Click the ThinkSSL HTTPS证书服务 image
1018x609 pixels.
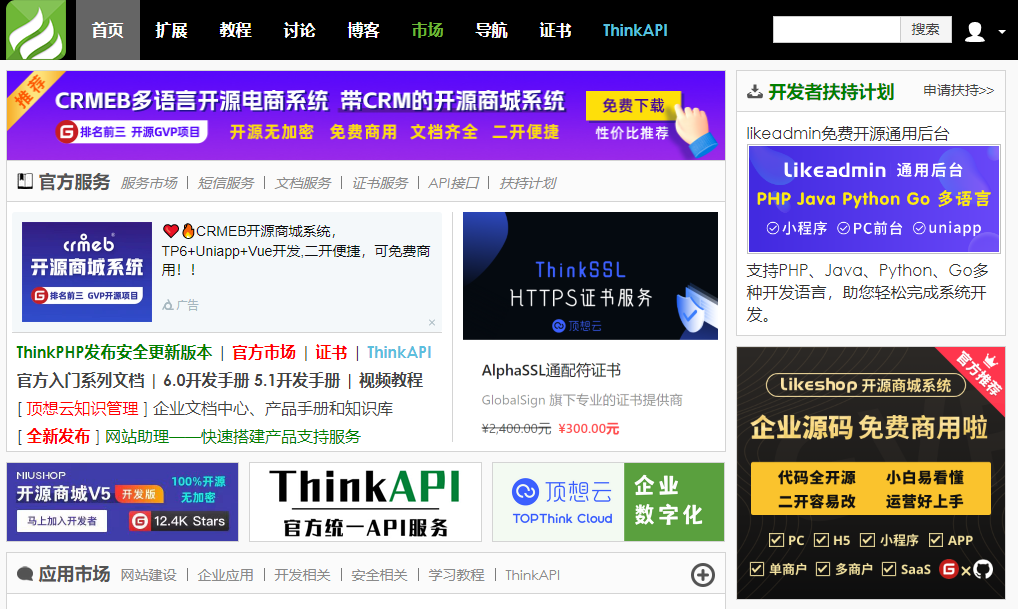590,275
